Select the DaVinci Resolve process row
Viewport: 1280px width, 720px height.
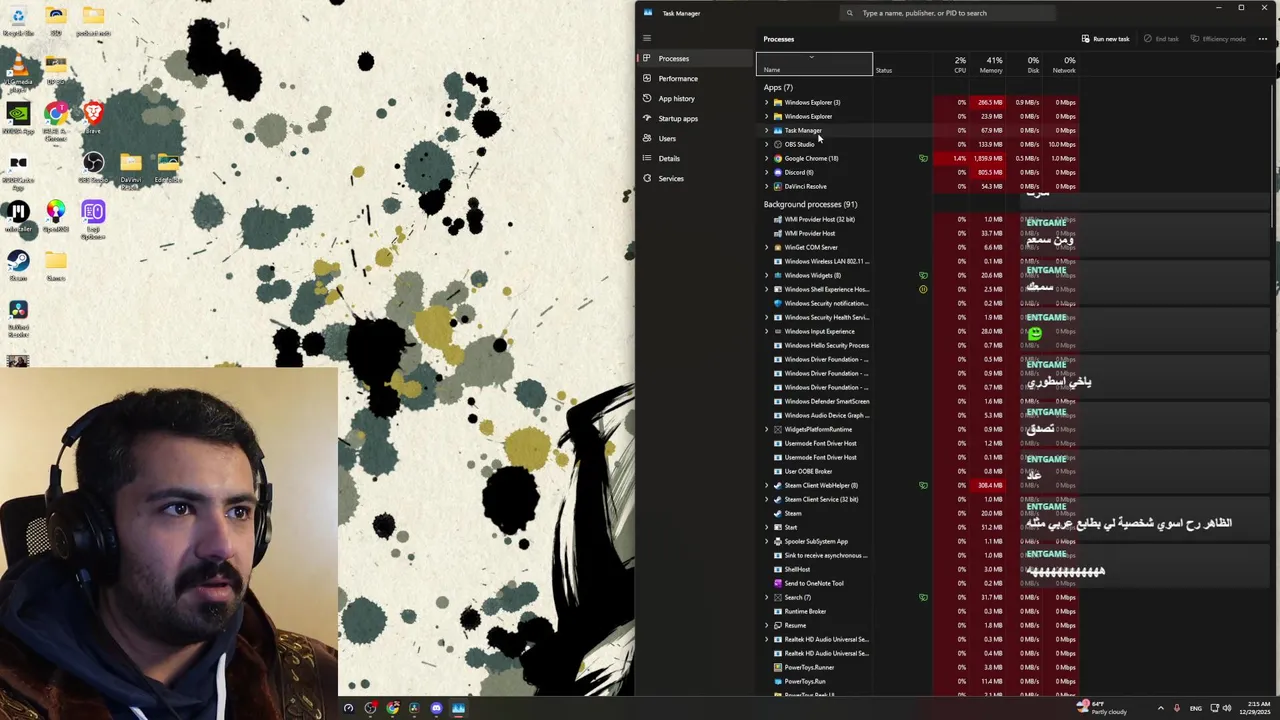click(917, 186)
